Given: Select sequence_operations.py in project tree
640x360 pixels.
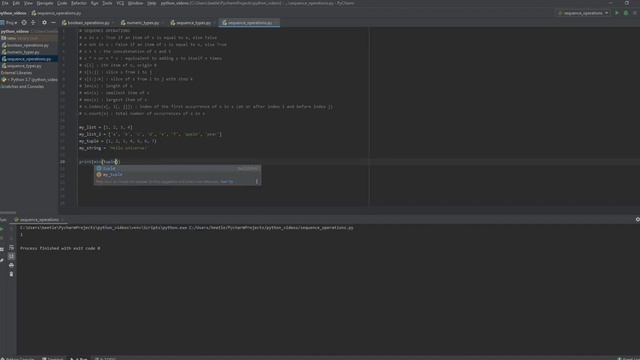Looking at the screenshot, I should tap(29, 59).
